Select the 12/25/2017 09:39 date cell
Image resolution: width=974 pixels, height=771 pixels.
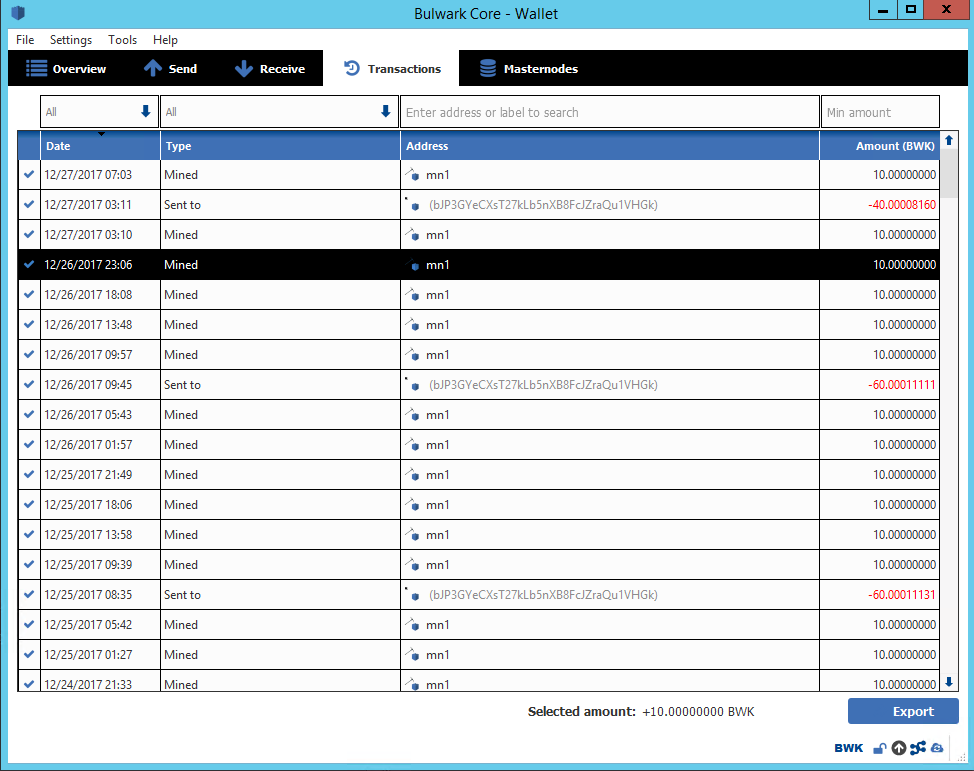(100, 565)
